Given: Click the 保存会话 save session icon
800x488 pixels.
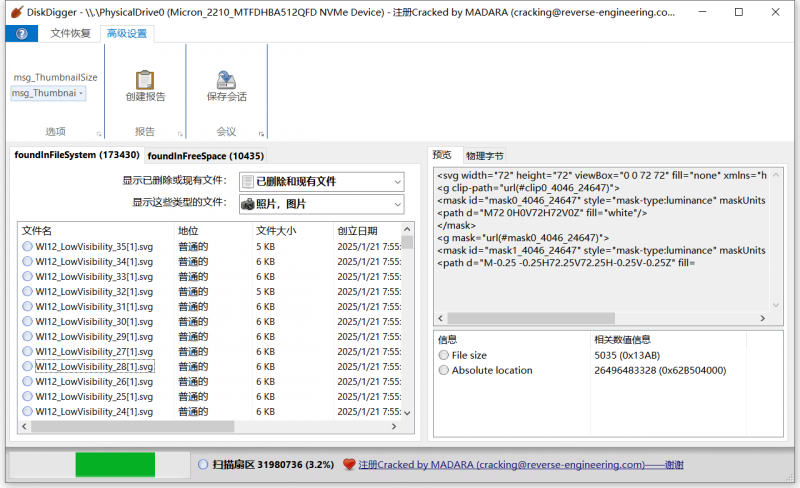Looking at the screenshot, I should (226, 80).
